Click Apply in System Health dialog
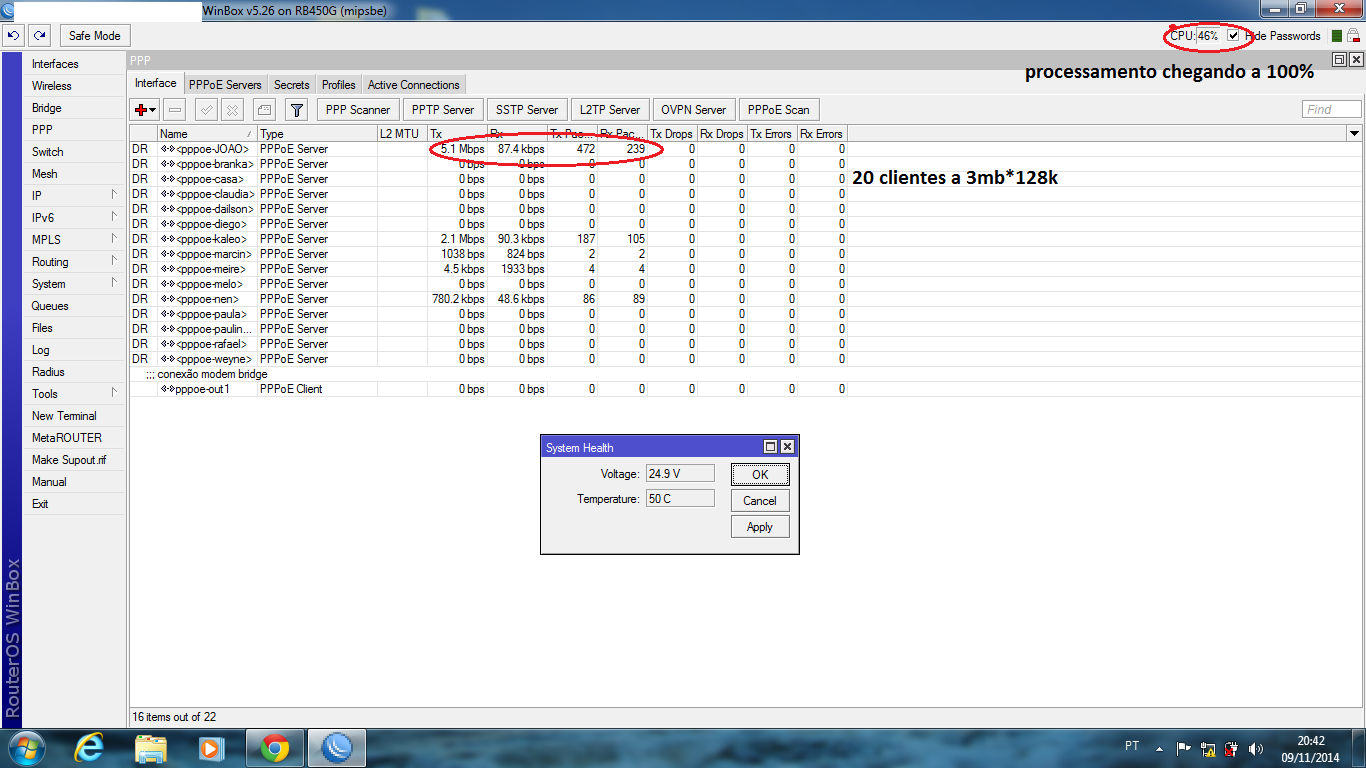1366x768 pixels. 760,527
